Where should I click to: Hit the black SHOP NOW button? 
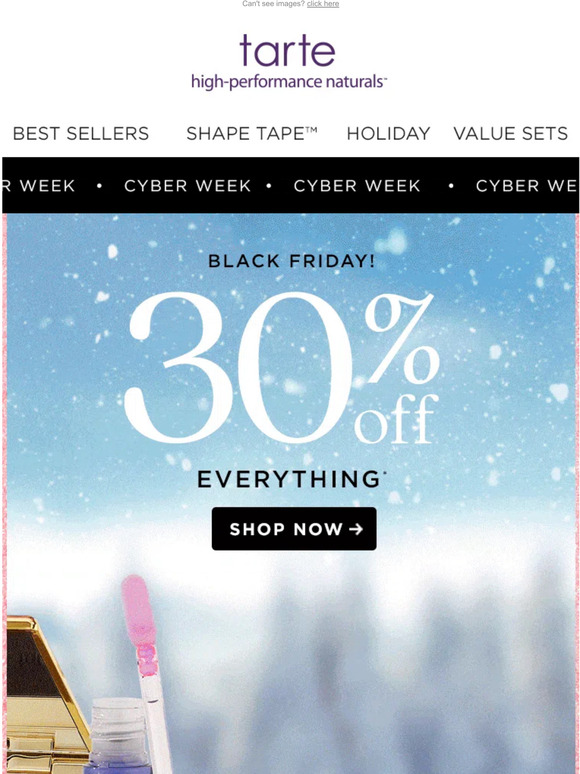coord(294,529)
